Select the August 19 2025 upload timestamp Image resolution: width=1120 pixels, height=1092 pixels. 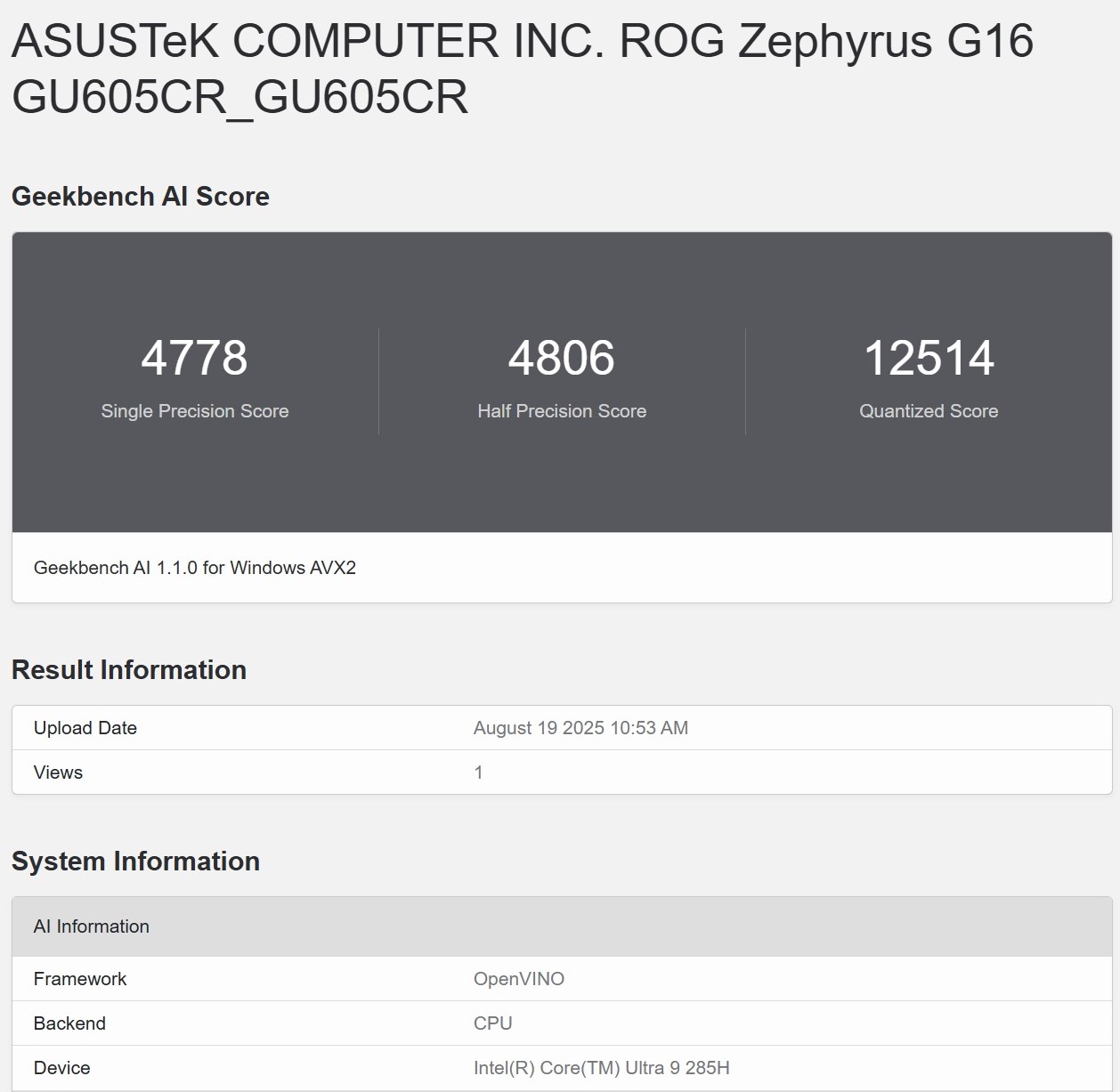580,728
